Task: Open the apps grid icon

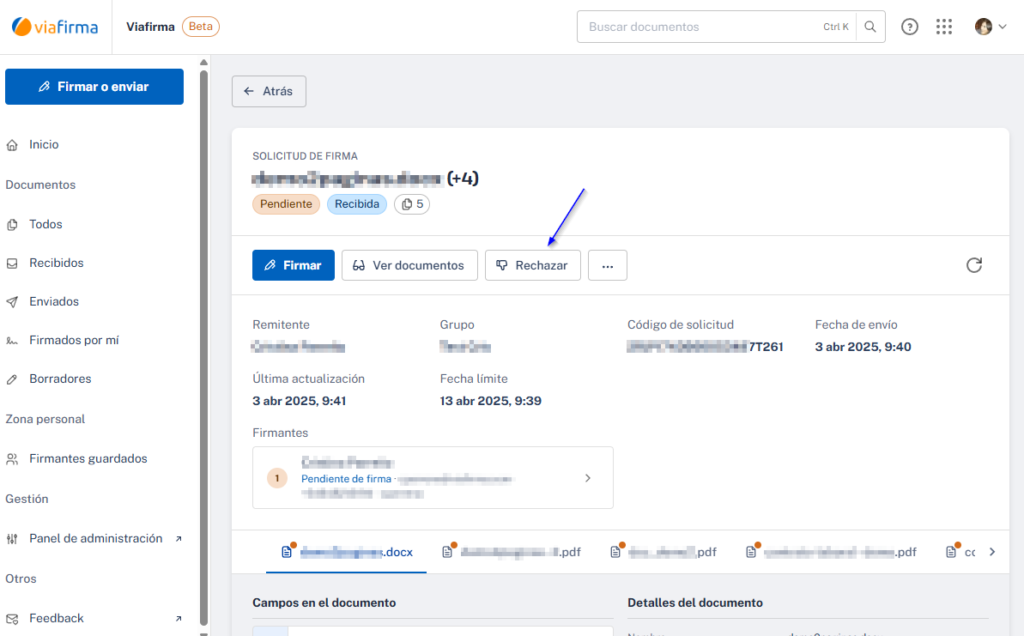Action: [944, 27]
